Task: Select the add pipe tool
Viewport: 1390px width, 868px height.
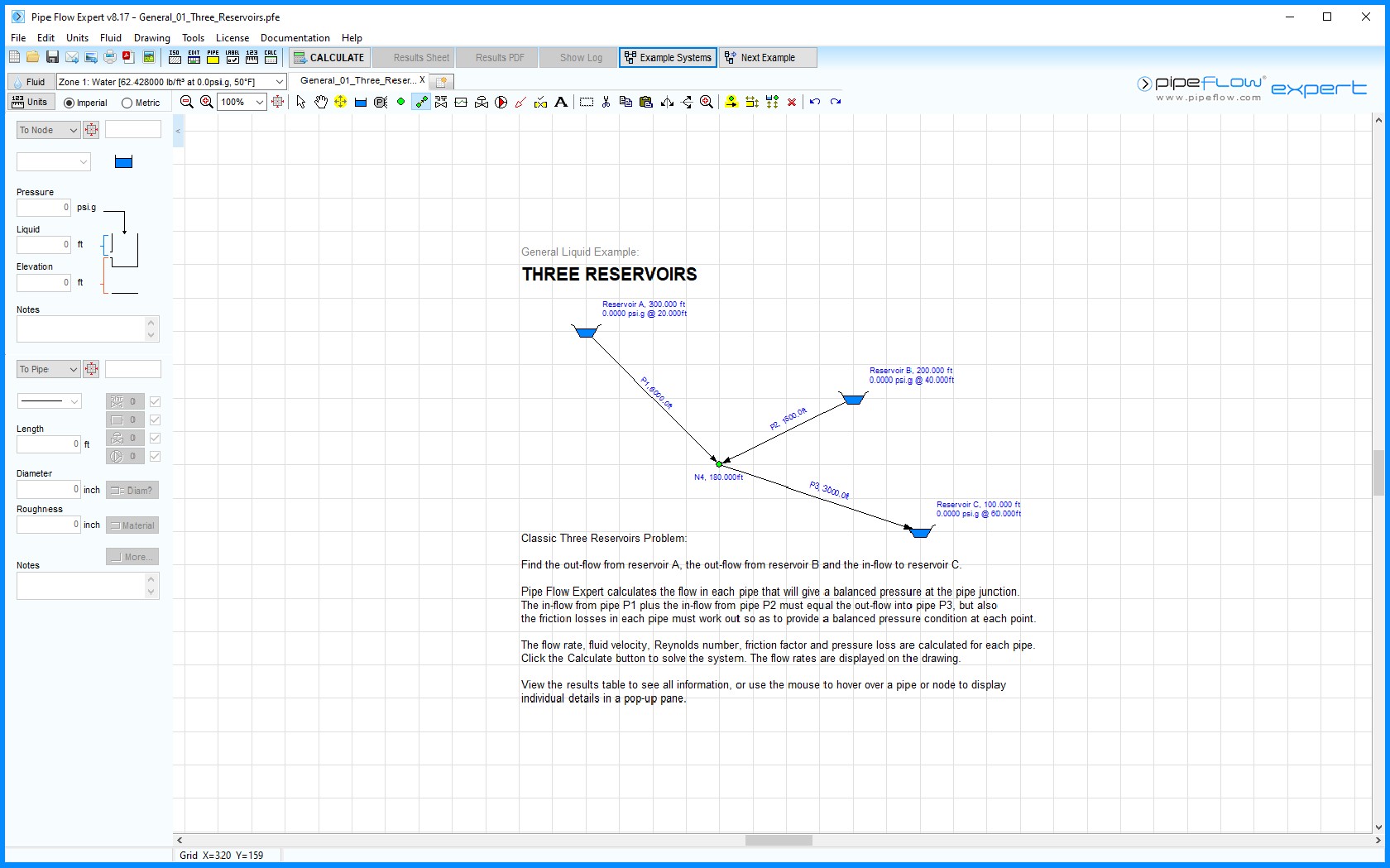Action: (421, 102)
